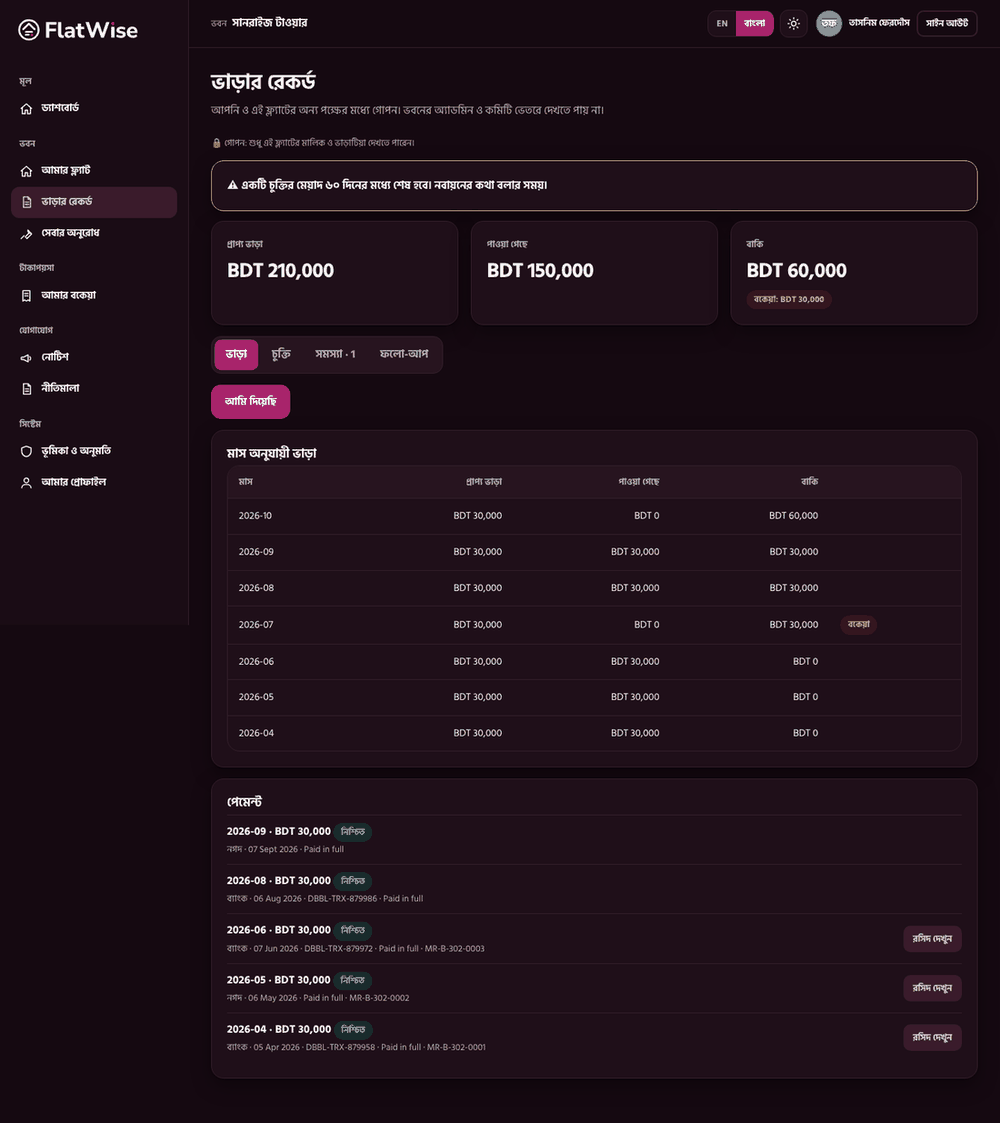Click the BDT 150,000 received amount
Screen dimensions: 1000x1123
540,271
